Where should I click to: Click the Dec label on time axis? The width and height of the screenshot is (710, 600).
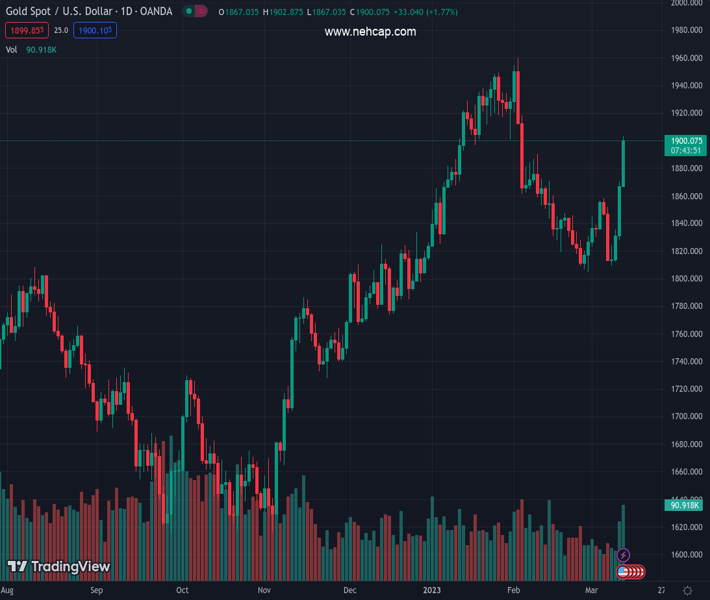[x=349, y=591]
